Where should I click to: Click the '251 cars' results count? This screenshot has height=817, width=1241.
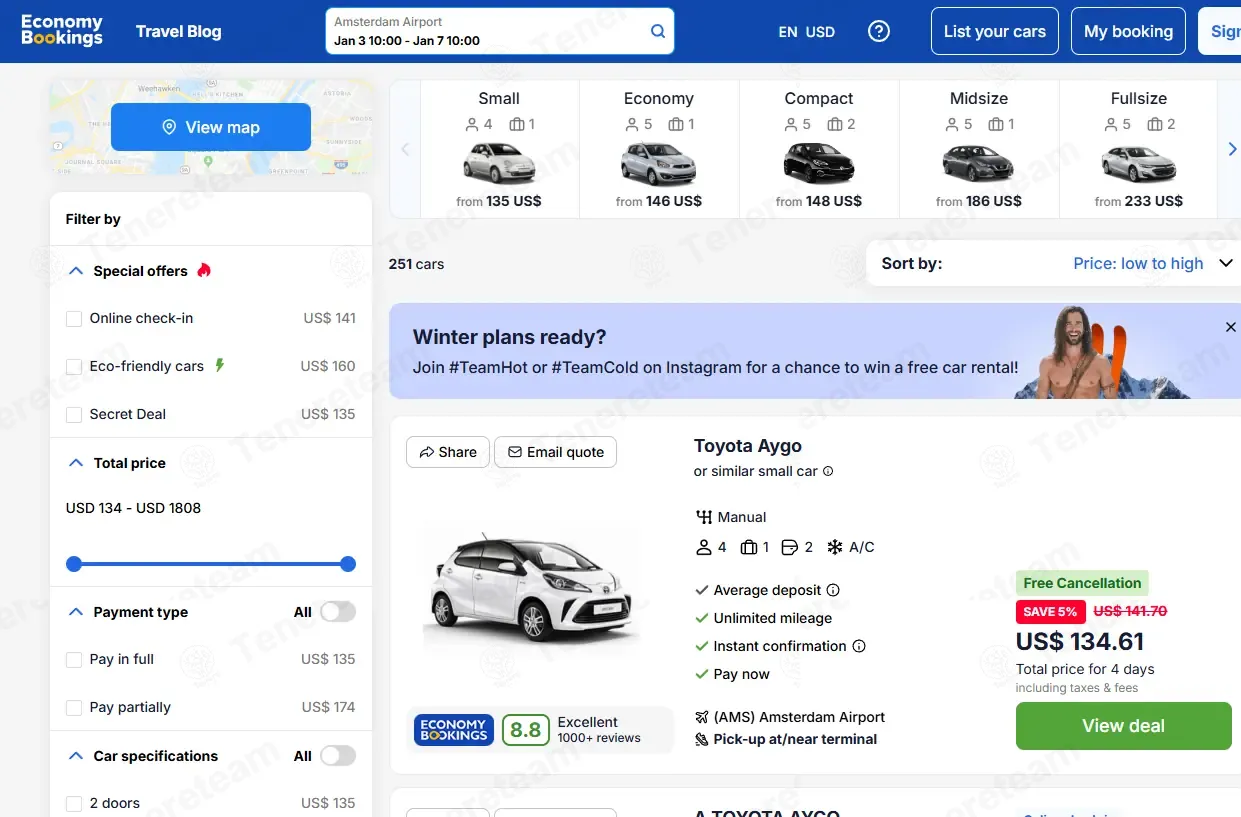[x=417, y=264]
